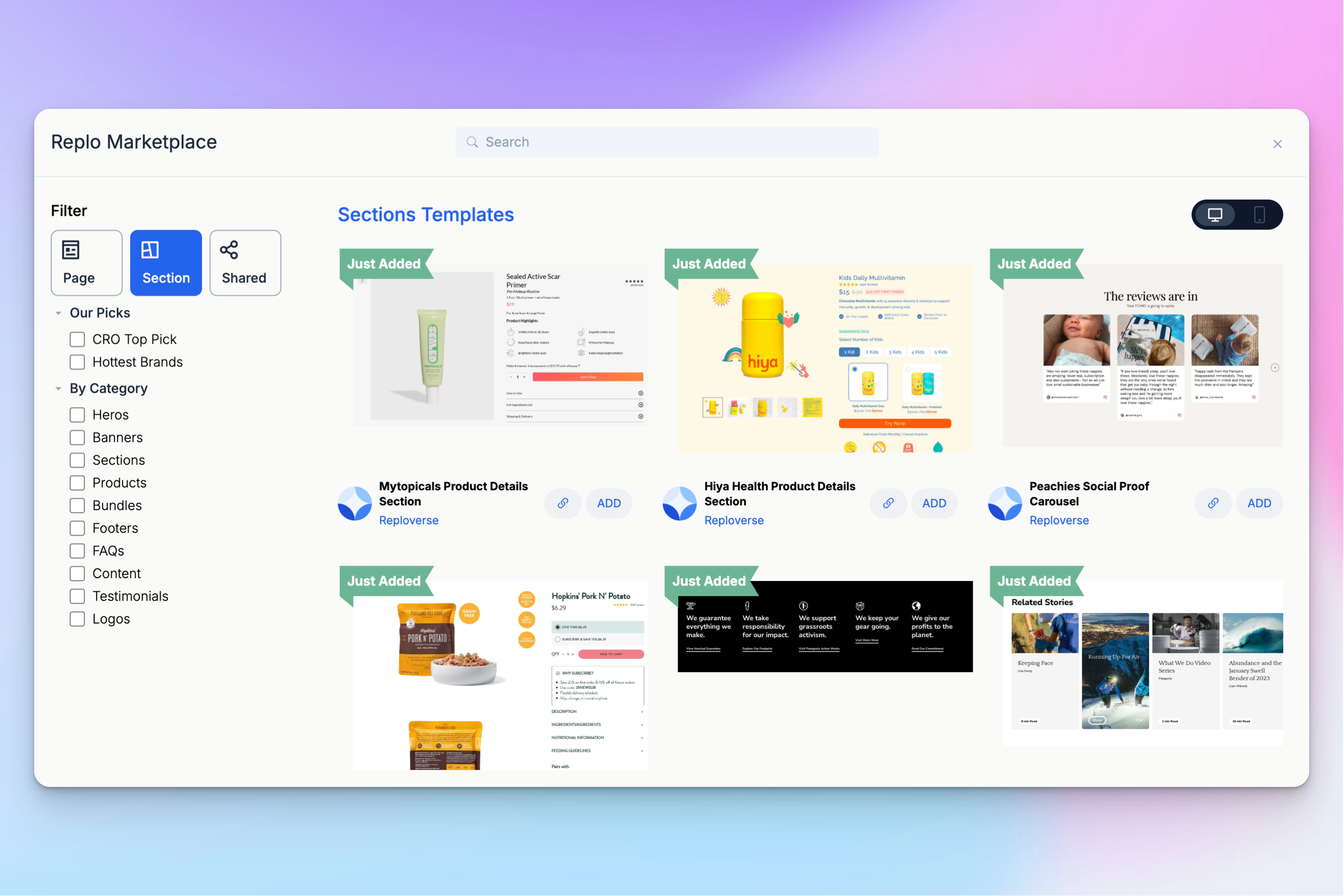Viewport: 1344px width, 896px height.
Task: Enable the CRO Top Pick checkbox
Action: (77, 339)
